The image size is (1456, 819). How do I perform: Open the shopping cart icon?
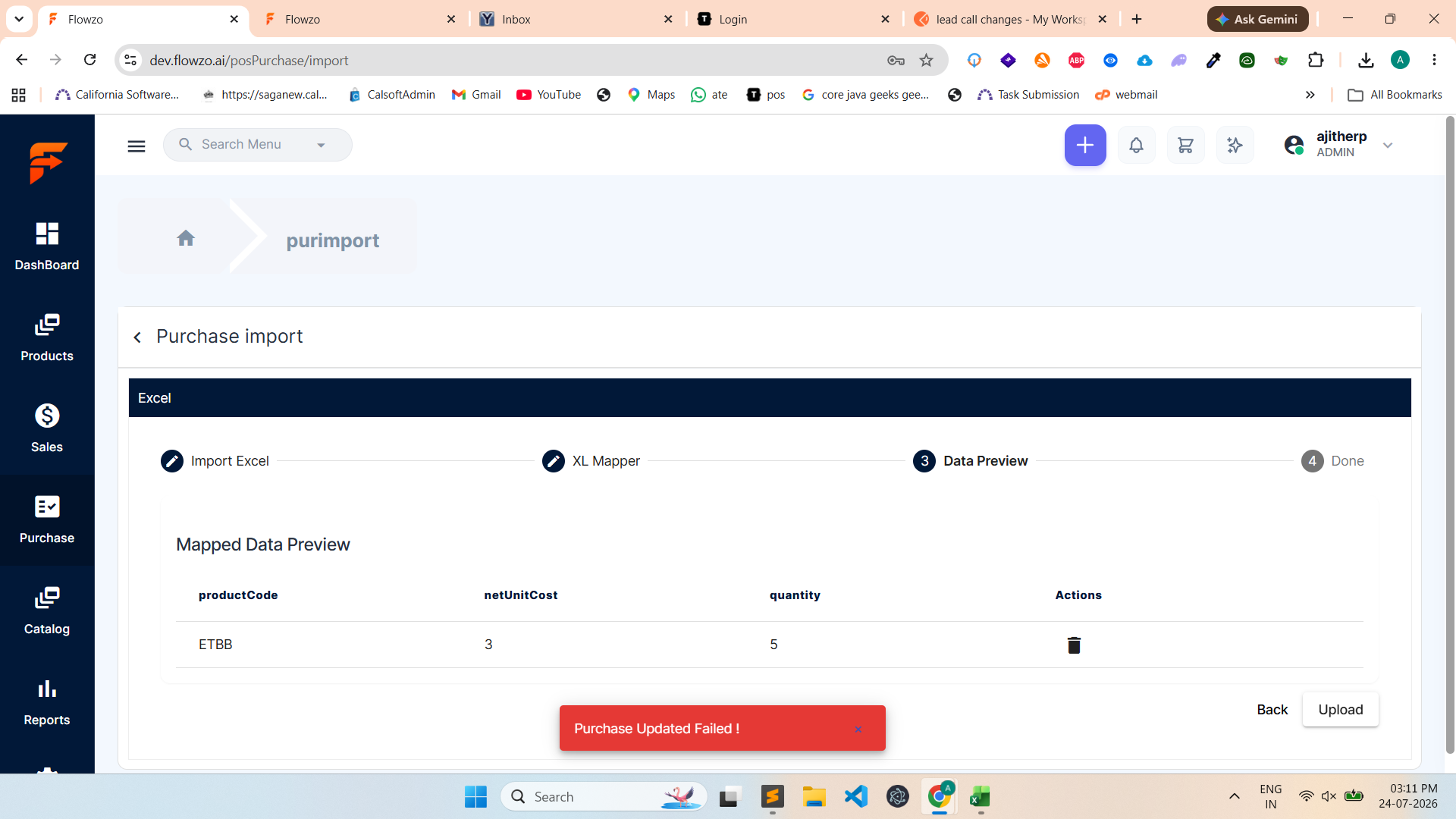(1185, 145)
